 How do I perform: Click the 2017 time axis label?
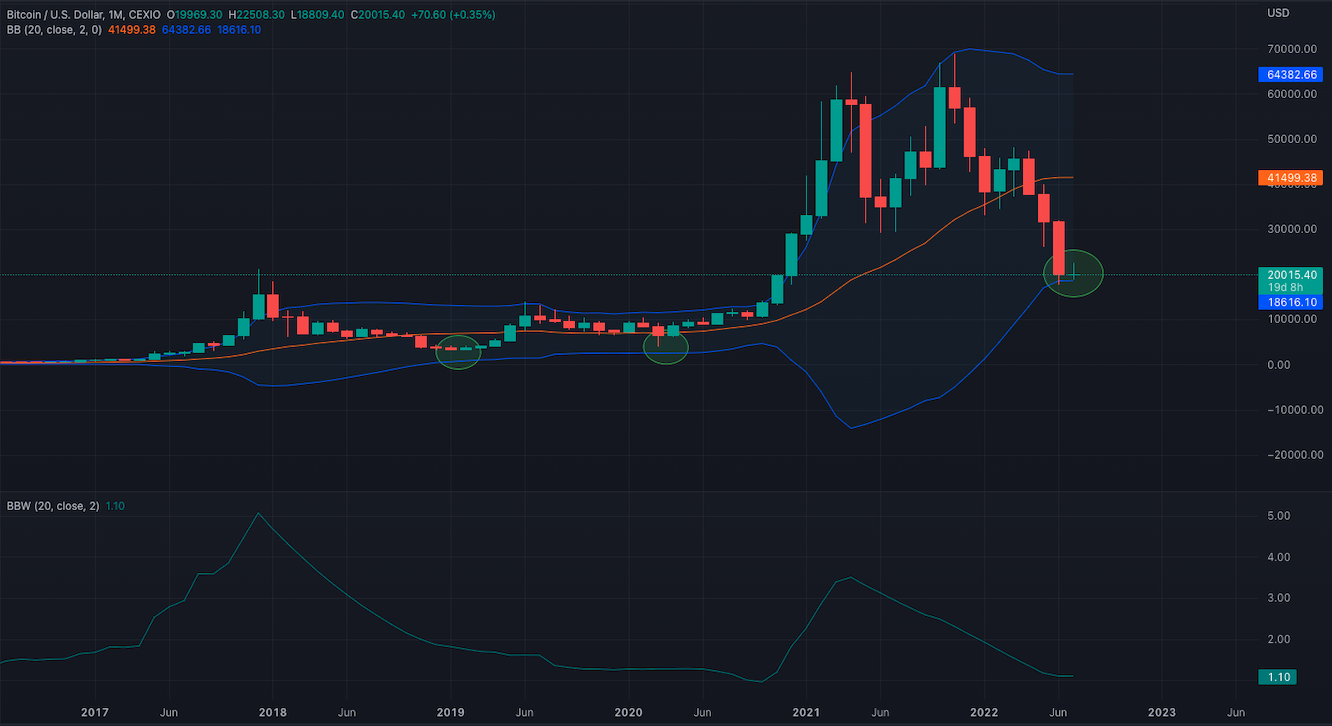tap(95, 712)
